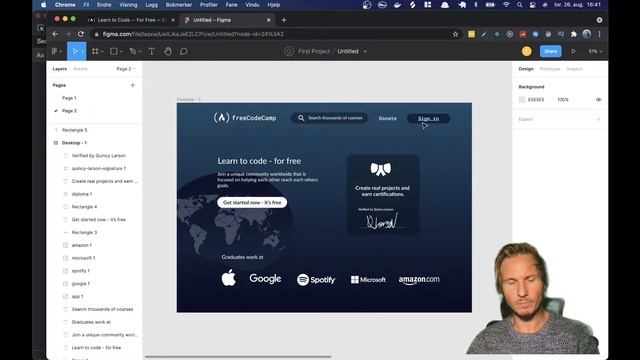
Task: Click the yellow user avatar
Action: (x=527, y=51)
